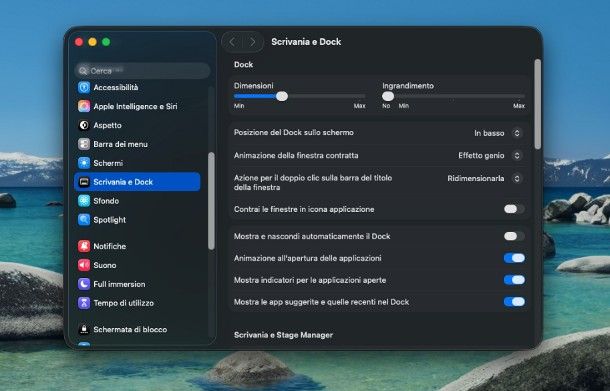Select Sfondo in the sidebar
Image resolution: width=610 pixels, height=391 pixels.
(137, 201)
